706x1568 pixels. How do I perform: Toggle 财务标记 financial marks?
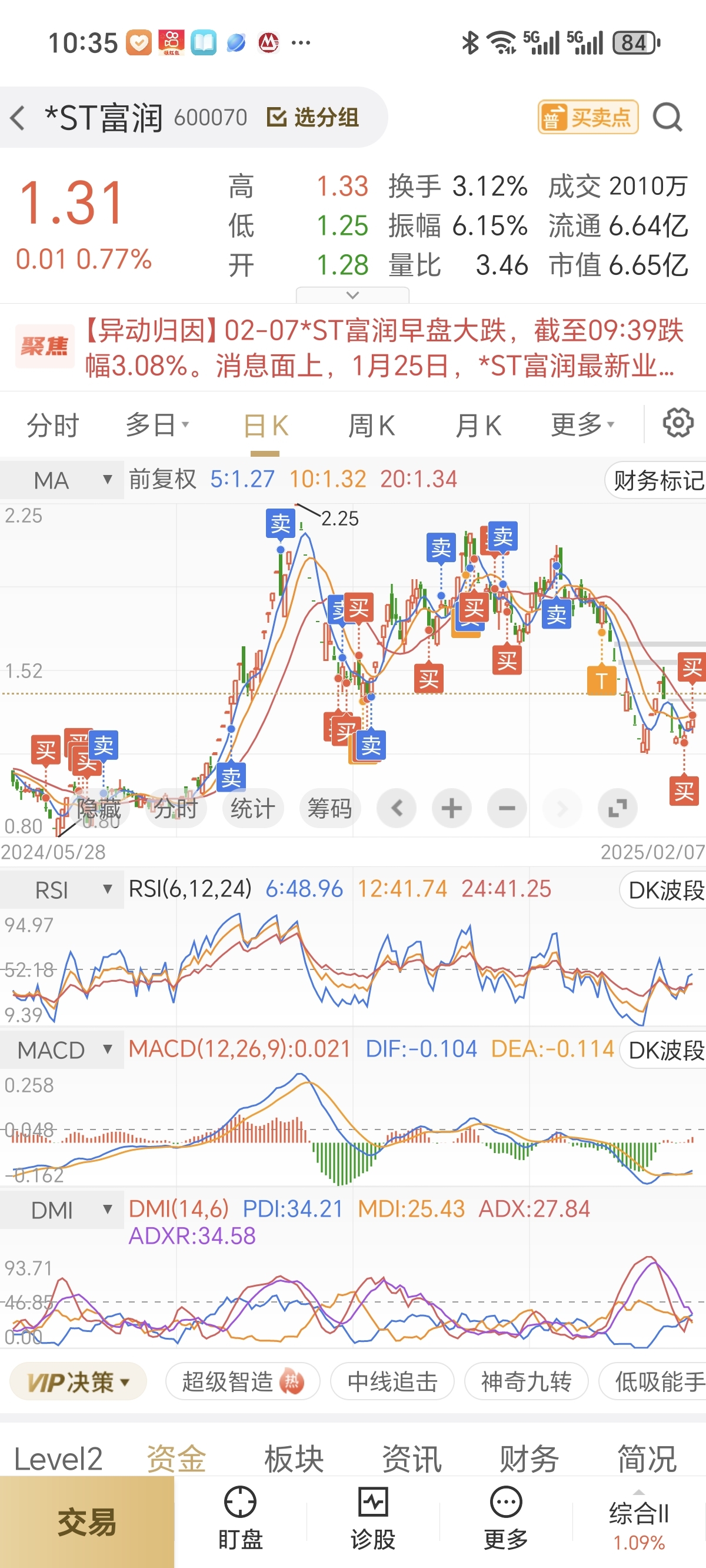click(656, 480)
